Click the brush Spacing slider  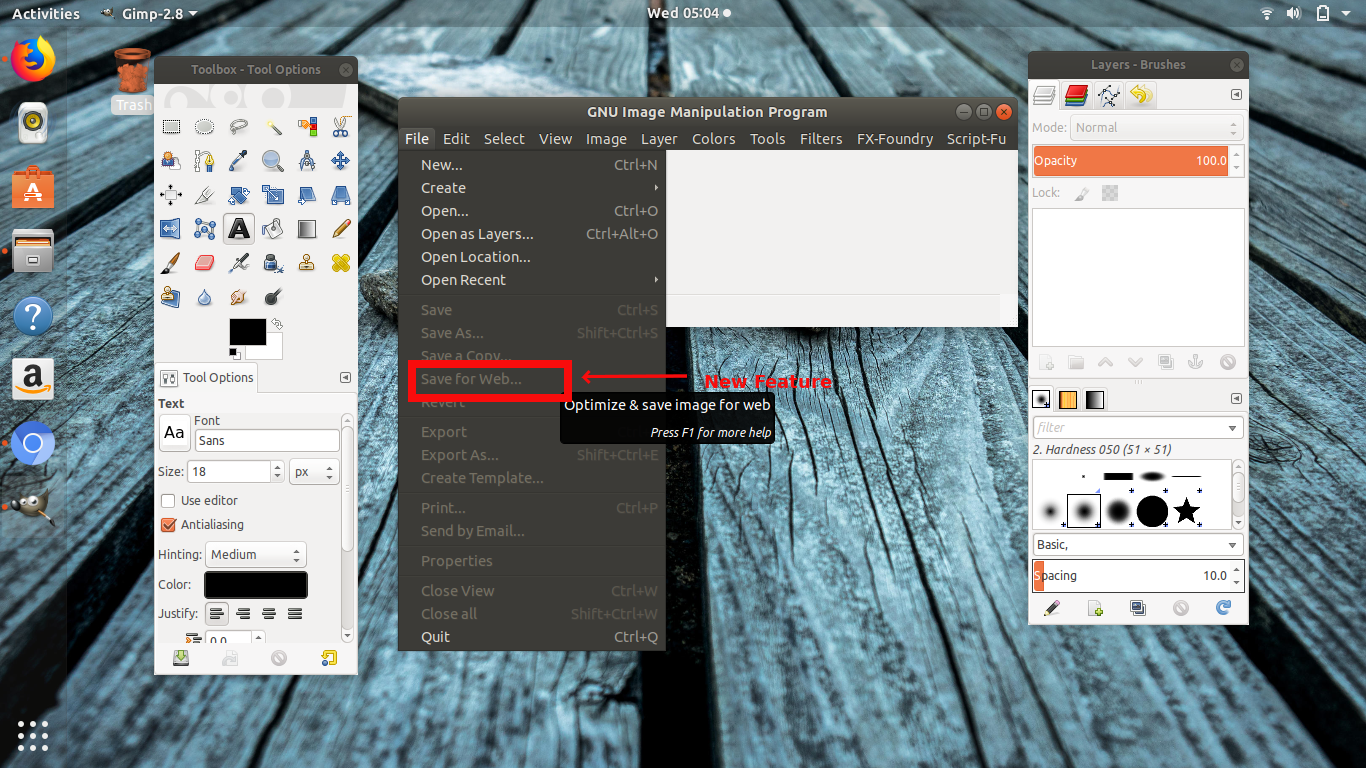(x=1131, y=576)
